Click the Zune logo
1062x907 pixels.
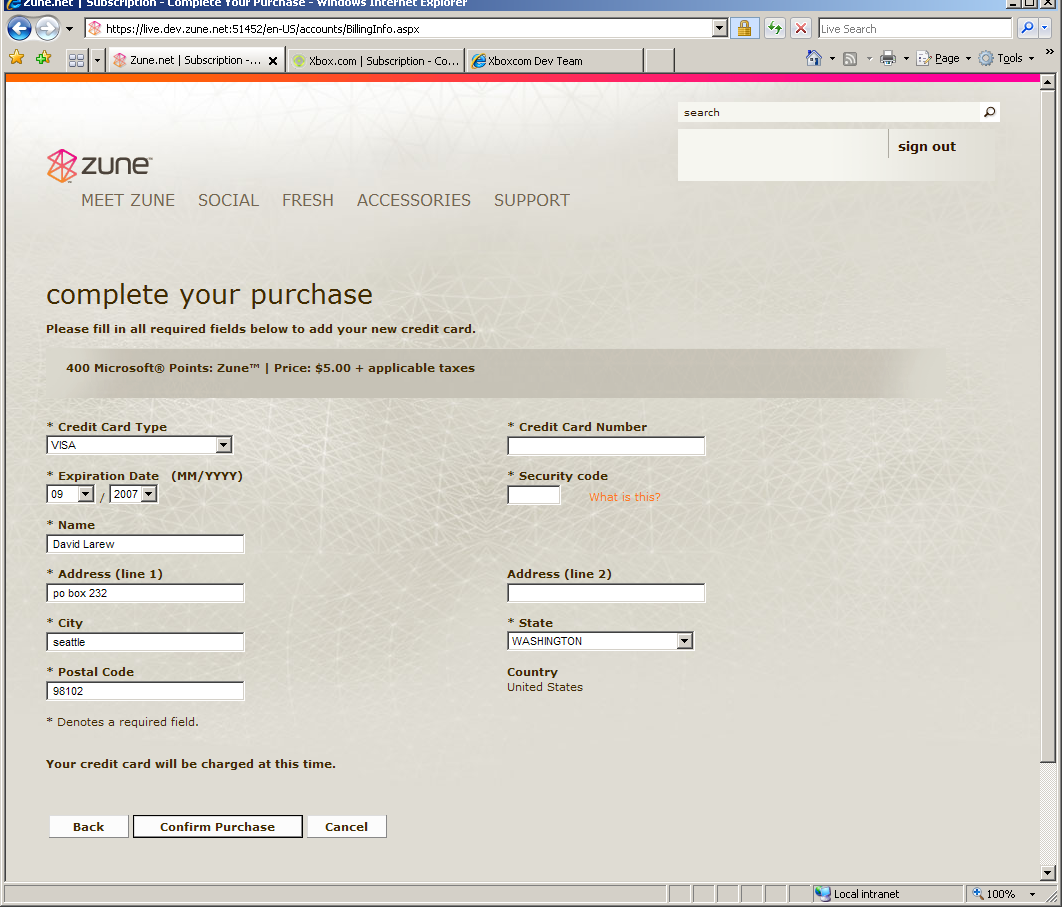point(100,165)
